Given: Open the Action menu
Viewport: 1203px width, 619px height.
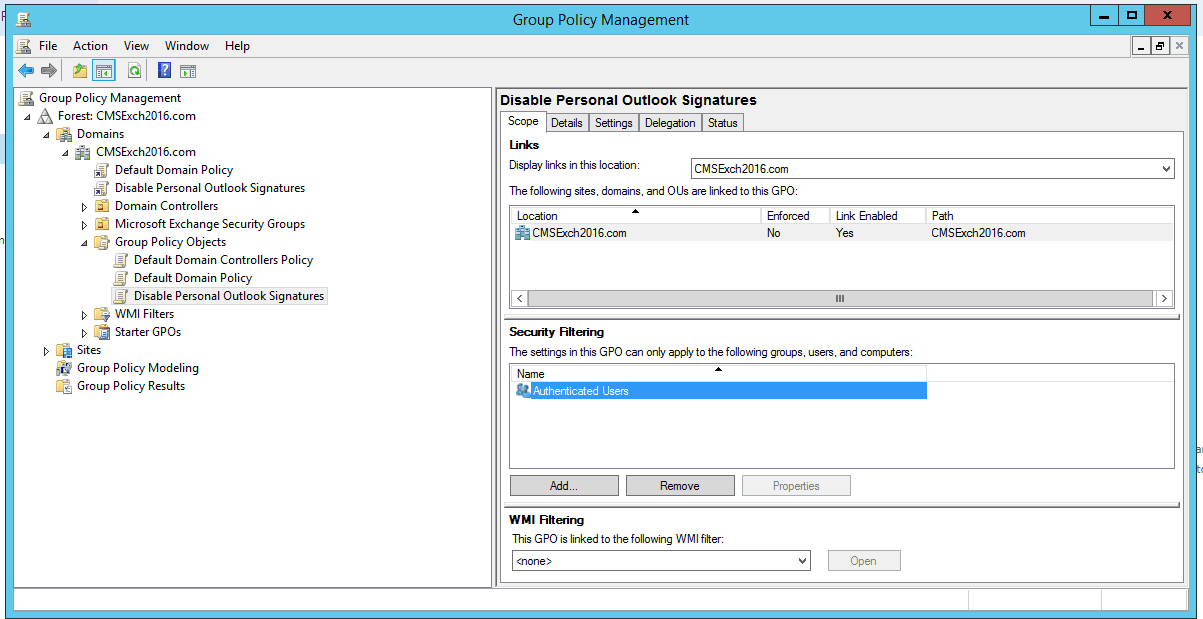Looking at the screenshot, I should [x=90, y=46].
